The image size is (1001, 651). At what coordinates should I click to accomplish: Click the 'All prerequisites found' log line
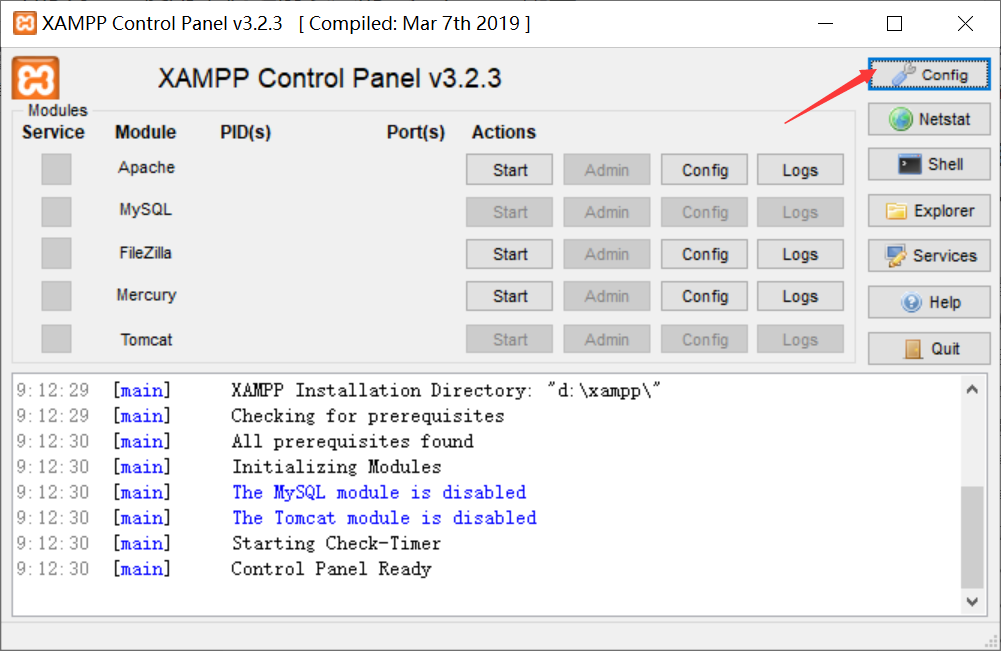point(352,441)
